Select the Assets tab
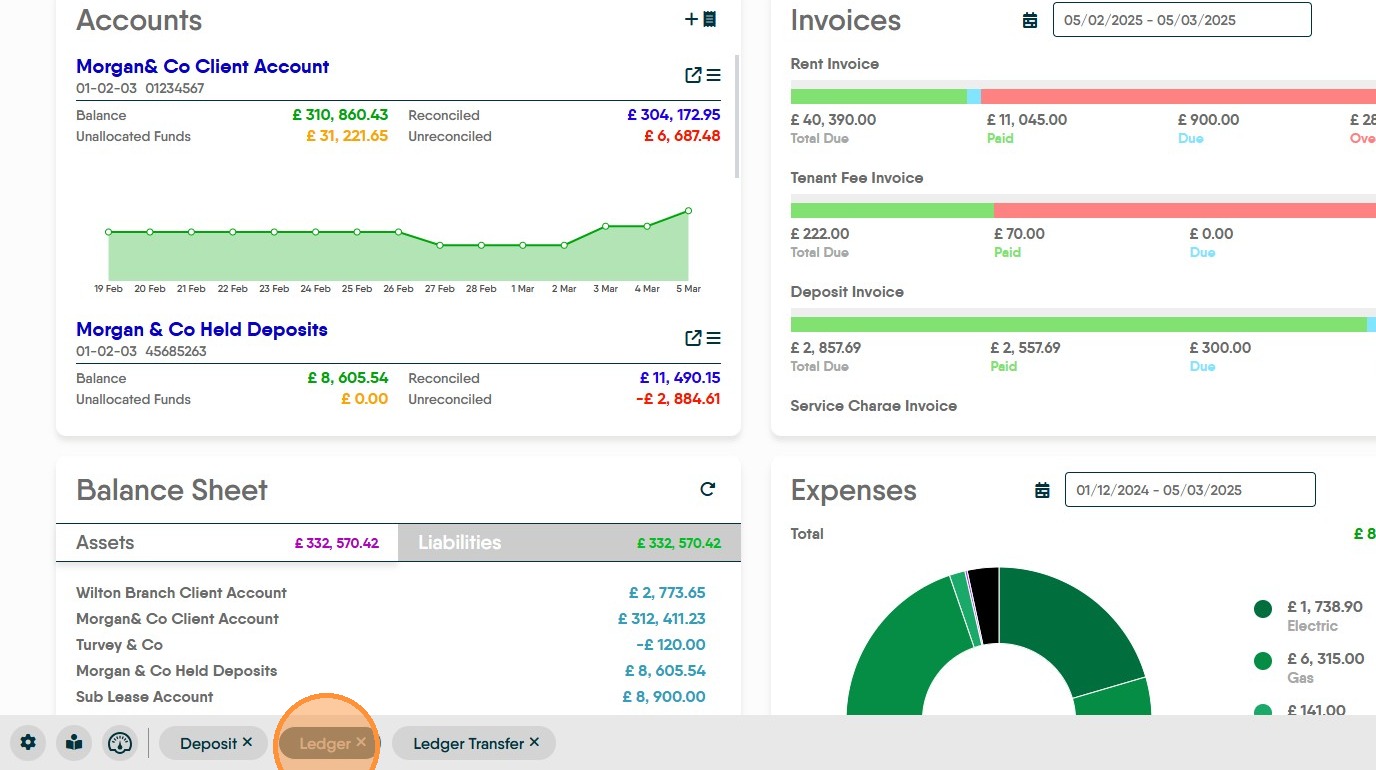The height and width of the screenshot is (770, 1376). click(226, 543)
